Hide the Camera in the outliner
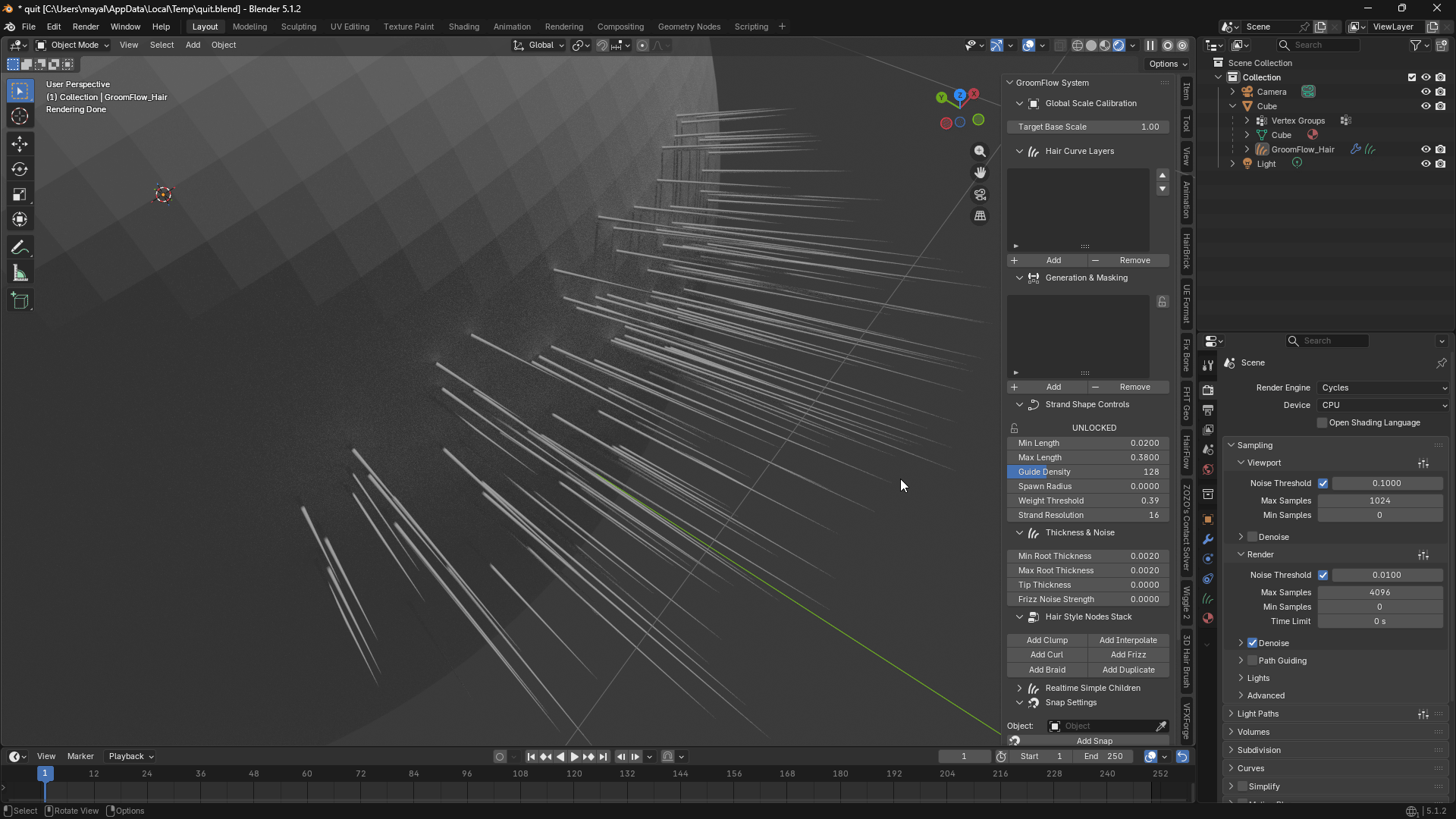The width and height of the screenshot is (1456, 819). pyautogui.click(x=1426, y=92)
